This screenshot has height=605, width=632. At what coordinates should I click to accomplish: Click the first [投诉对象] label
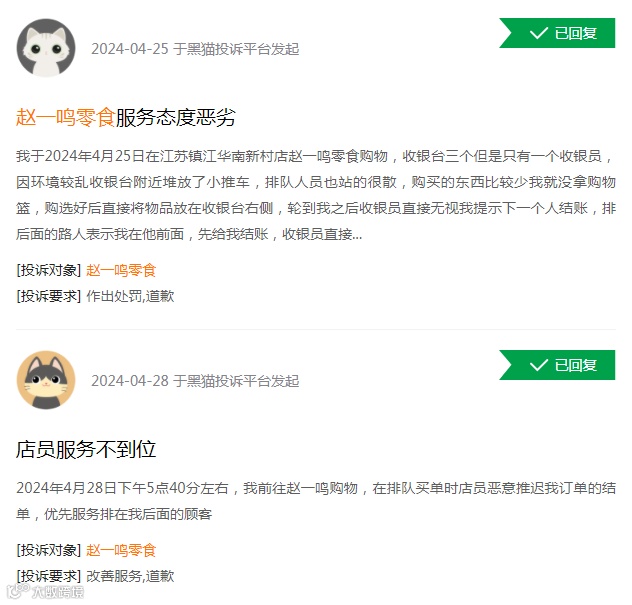point(49,270)
